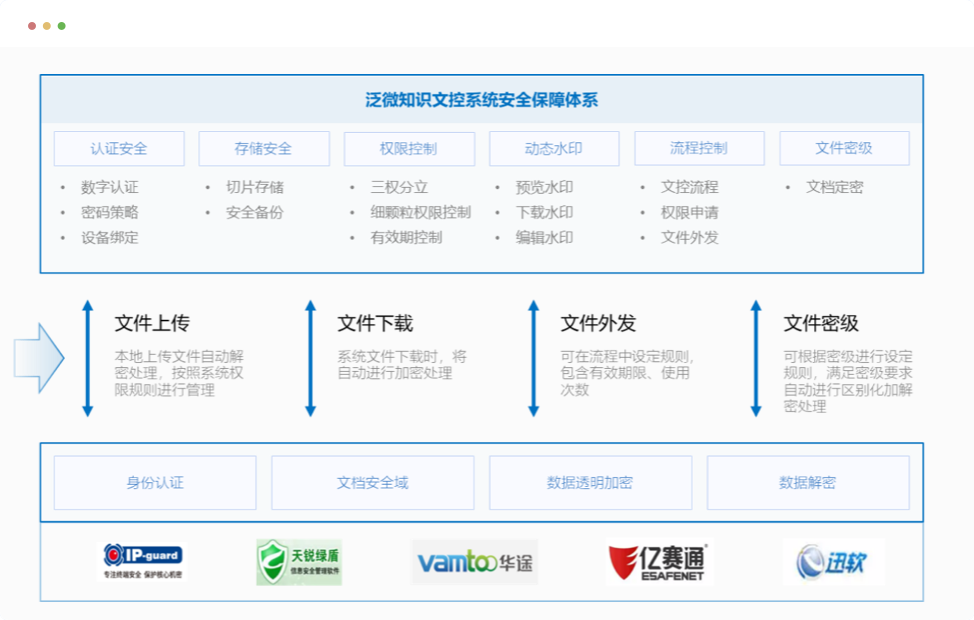Click the 迅软 logo
This screenshot has width=974, height=620.
tap(833, 562)
